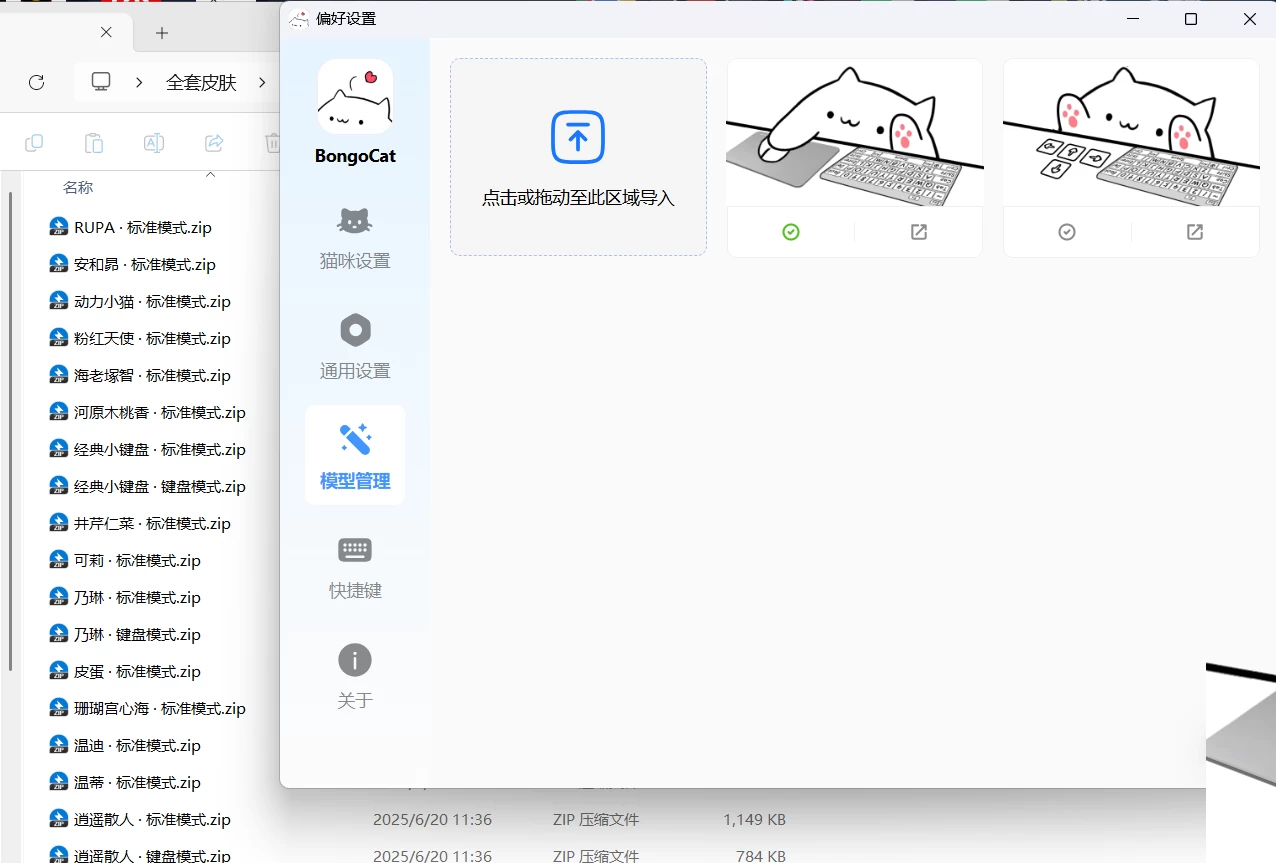Viewport: 1276px width, 863px height.
Task: Select file 可莉 · 标准模式.zip
Action: click(x=138, y=560)
